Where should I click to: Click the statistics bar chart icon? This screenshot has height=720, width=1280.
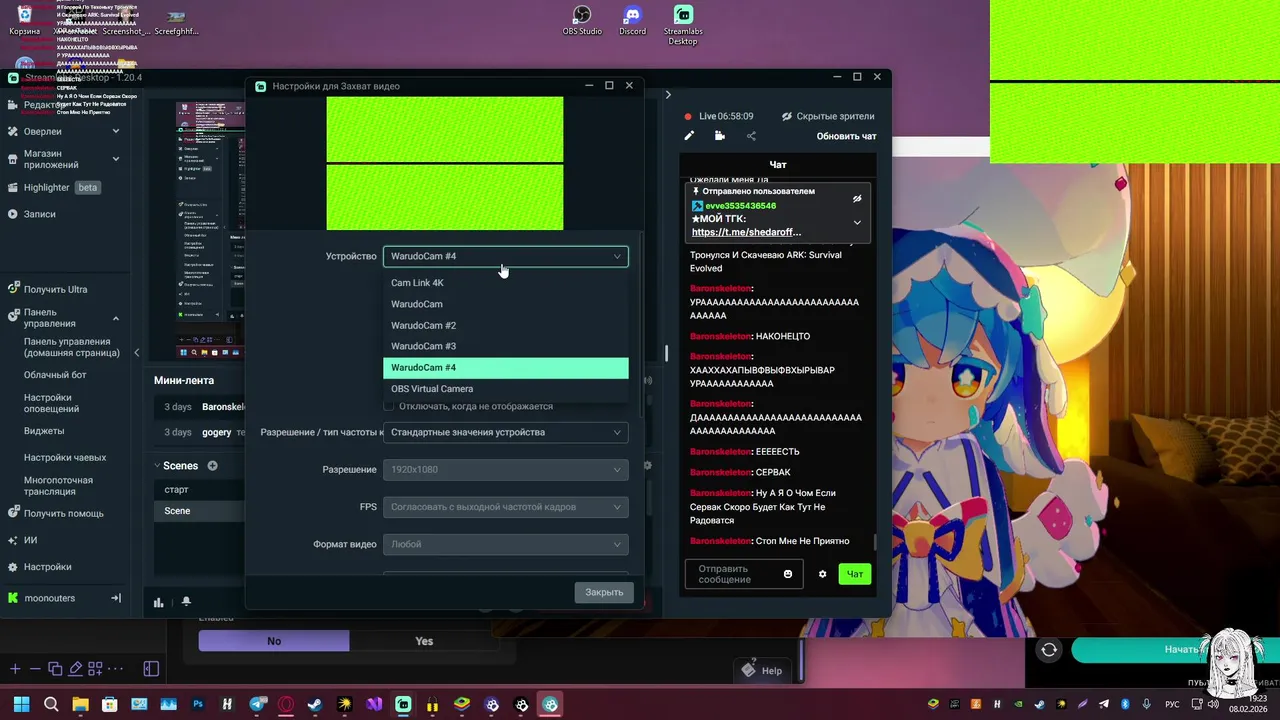tap(158, 601)
